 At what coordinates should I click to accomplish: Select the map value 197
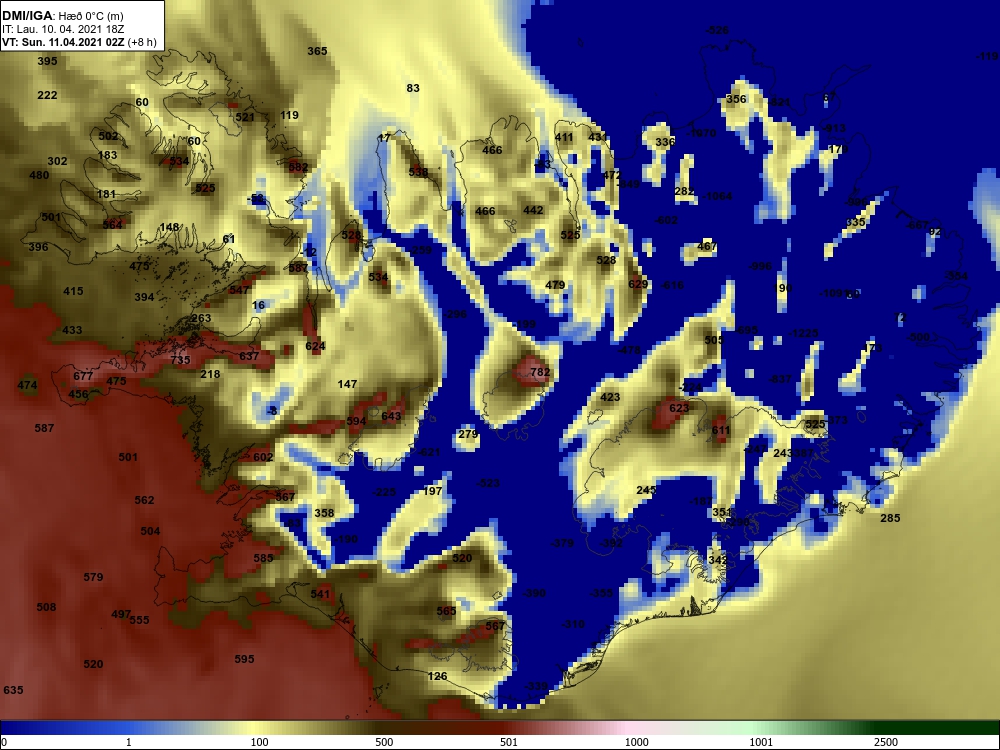[x=432, y=491]
